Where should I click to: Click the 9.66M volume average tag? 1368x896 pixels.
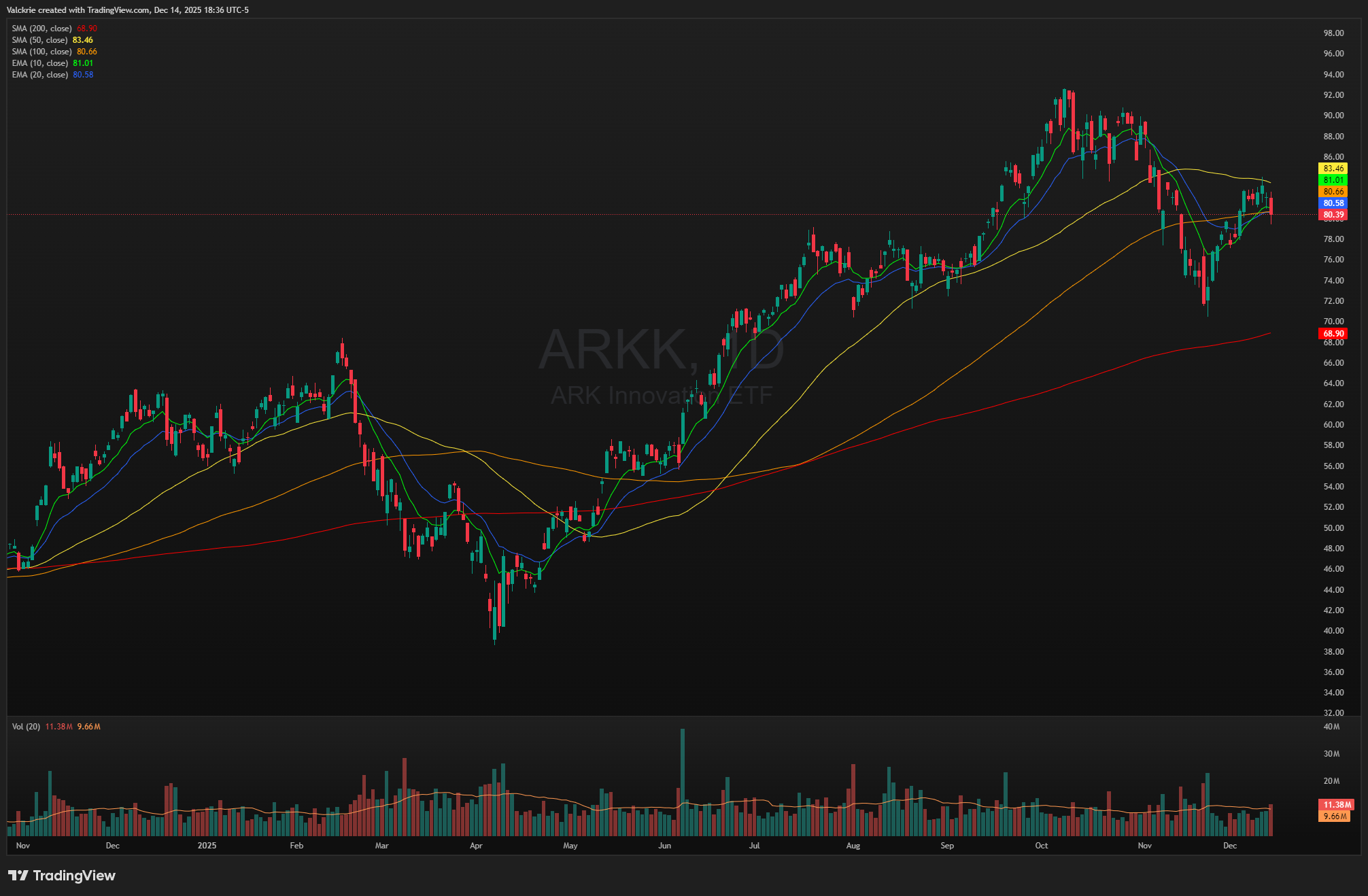pyautogui.click(x=1335, y=816)
